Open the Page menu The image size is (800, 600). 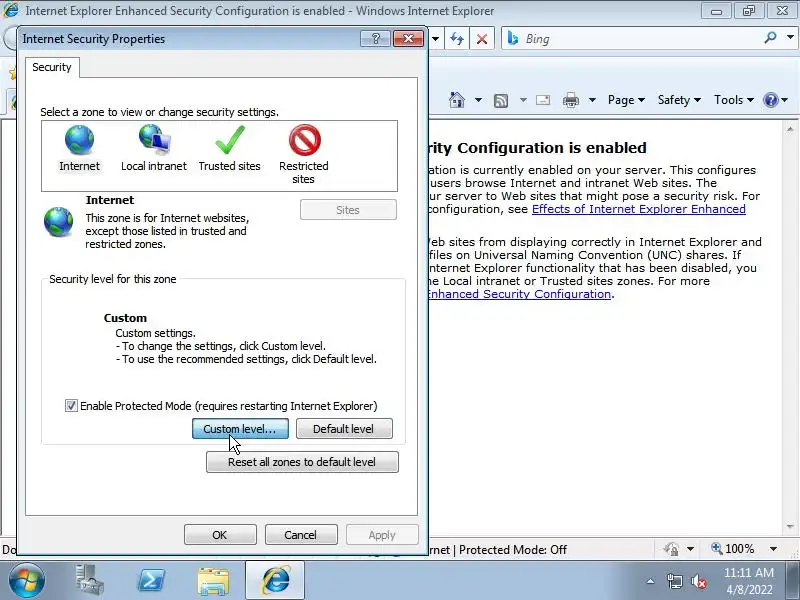(626, 100)
